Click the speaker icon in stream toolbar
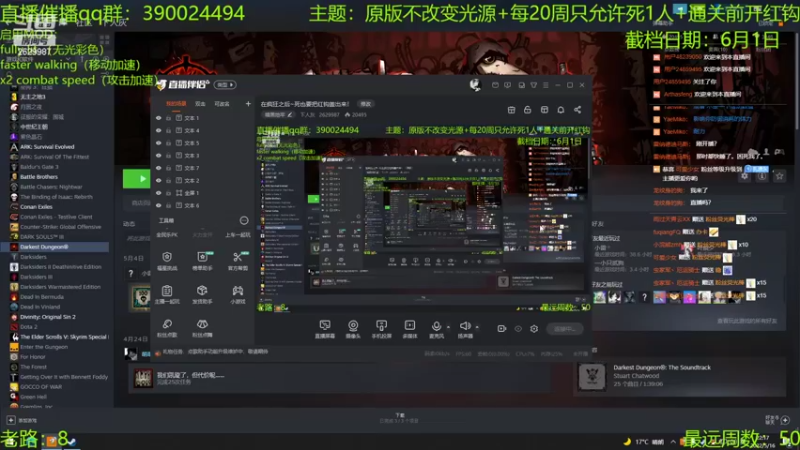The height and width of the screenshot is (450, 800). 465,326
